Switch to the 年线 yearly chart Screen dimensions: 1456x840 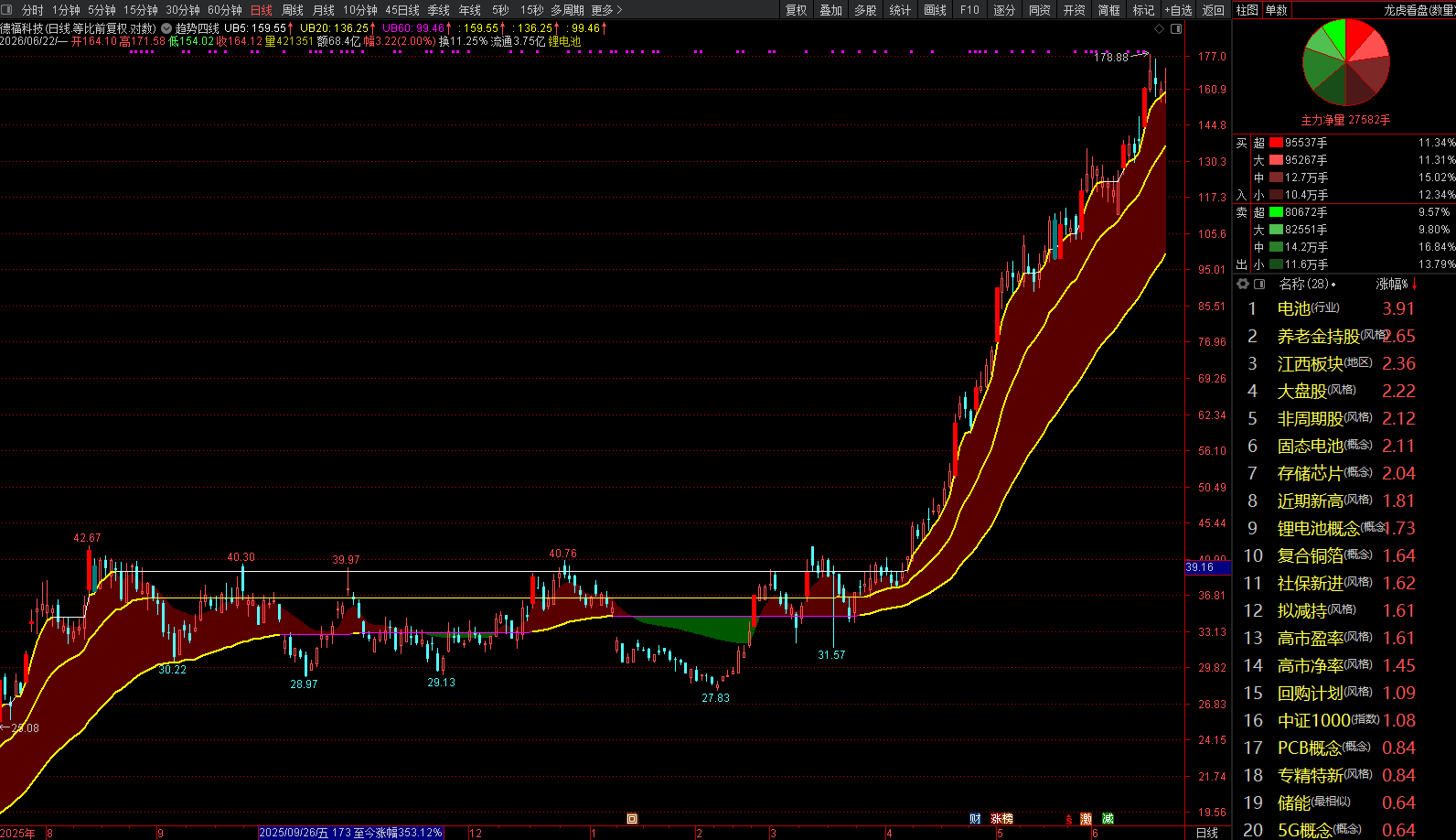(x=470, y=10)
